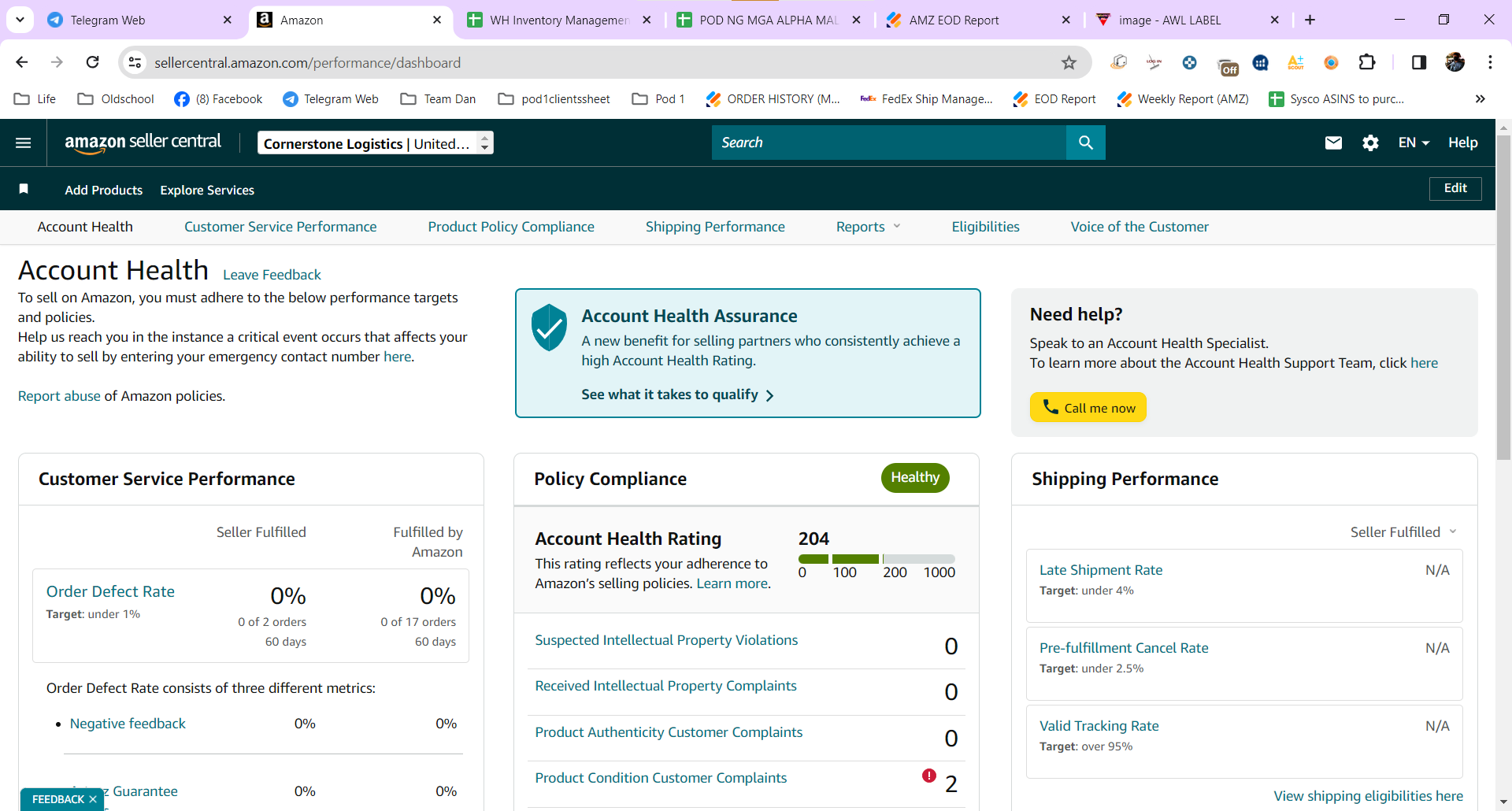Click See what it takes to qualify

(678, 394)
